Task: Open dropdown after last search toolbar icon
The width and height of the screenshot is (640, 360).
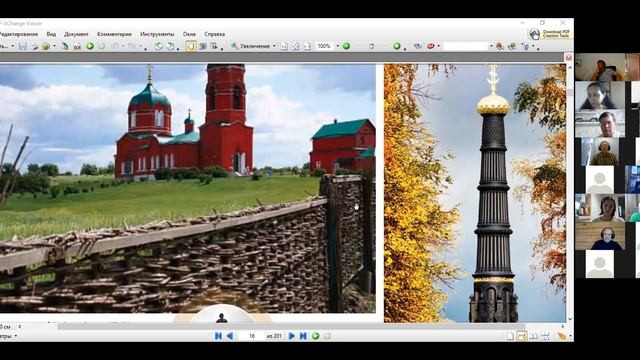Action: click(x=533, y=46)
